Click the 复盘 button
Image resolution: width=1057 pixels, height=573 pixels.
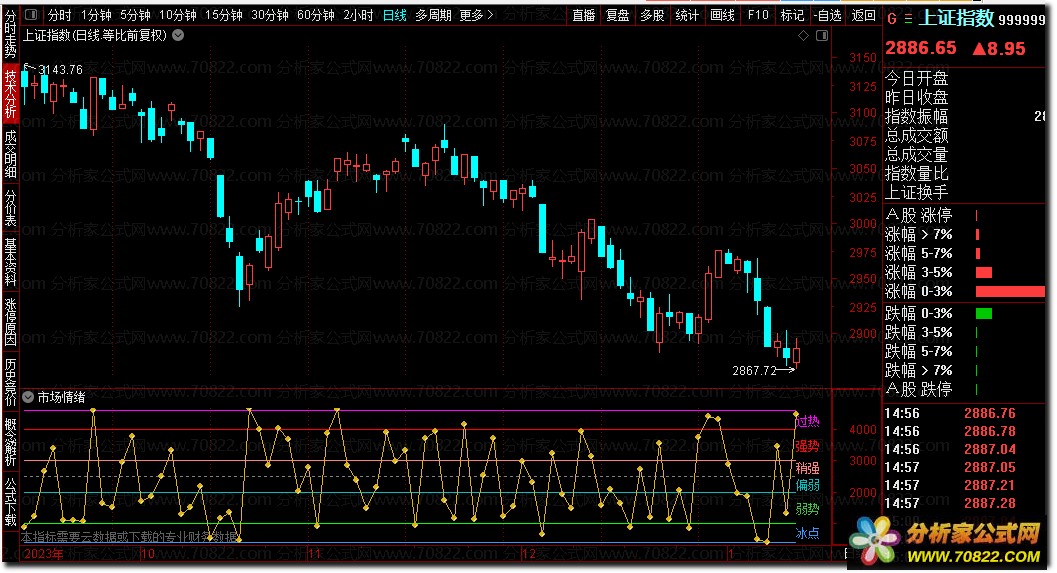617,15
